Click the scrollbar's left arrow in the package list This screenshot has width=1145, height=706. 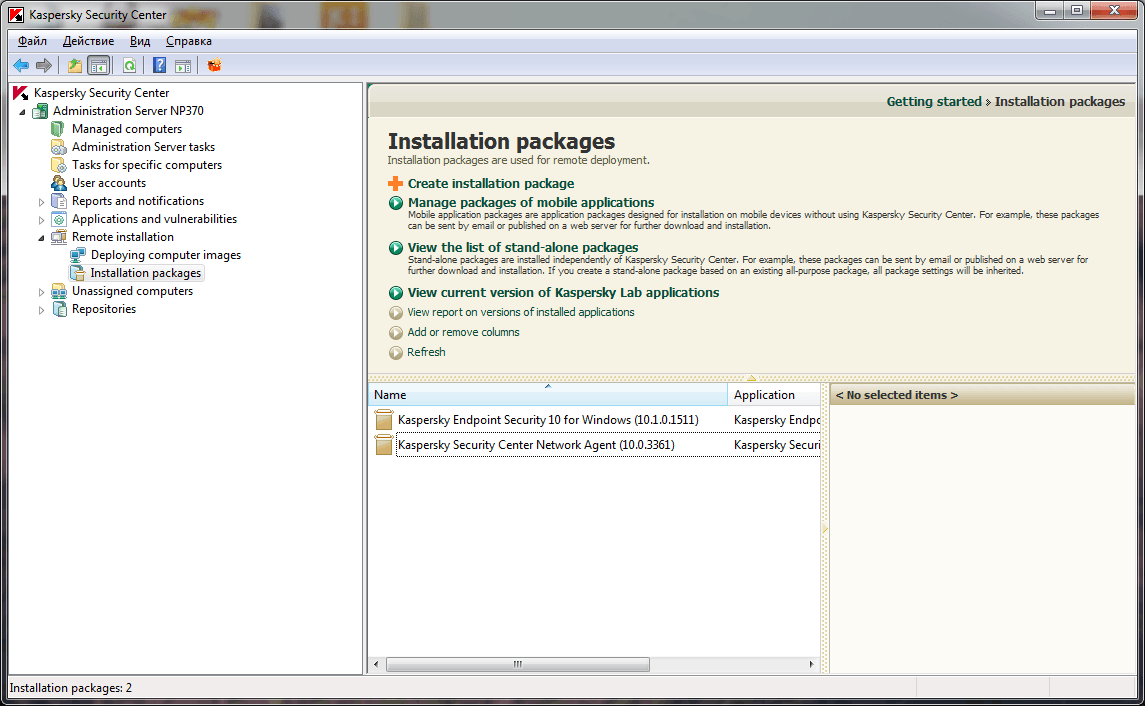pyautogui.click(x=376, y=664)
